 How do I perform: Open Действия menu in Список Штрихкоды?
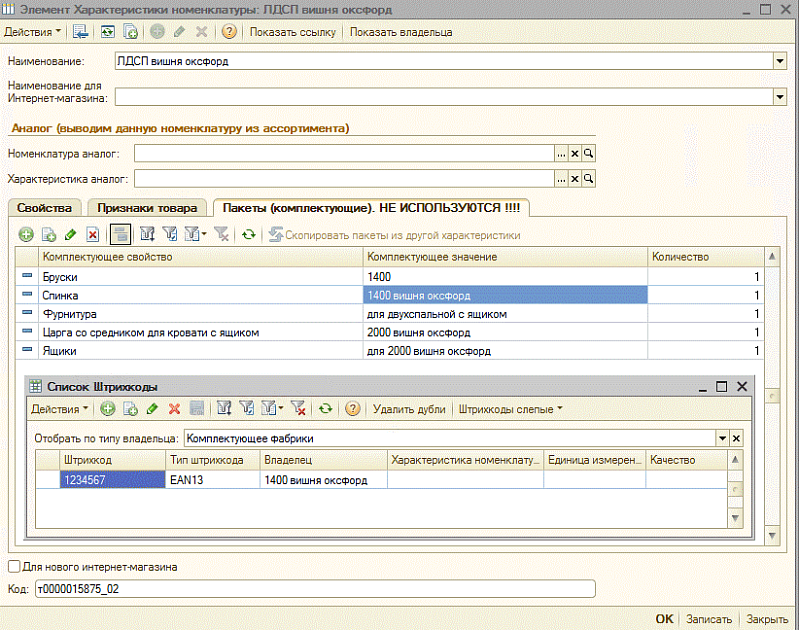tap(59, 409)
